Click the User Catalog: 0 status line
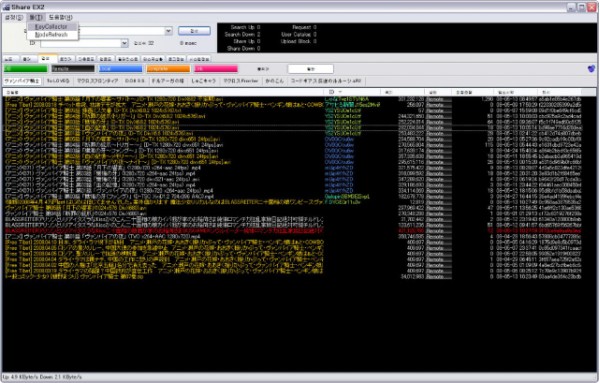The image size is (600, 383). pyautogui.click(x=298, y=34)
